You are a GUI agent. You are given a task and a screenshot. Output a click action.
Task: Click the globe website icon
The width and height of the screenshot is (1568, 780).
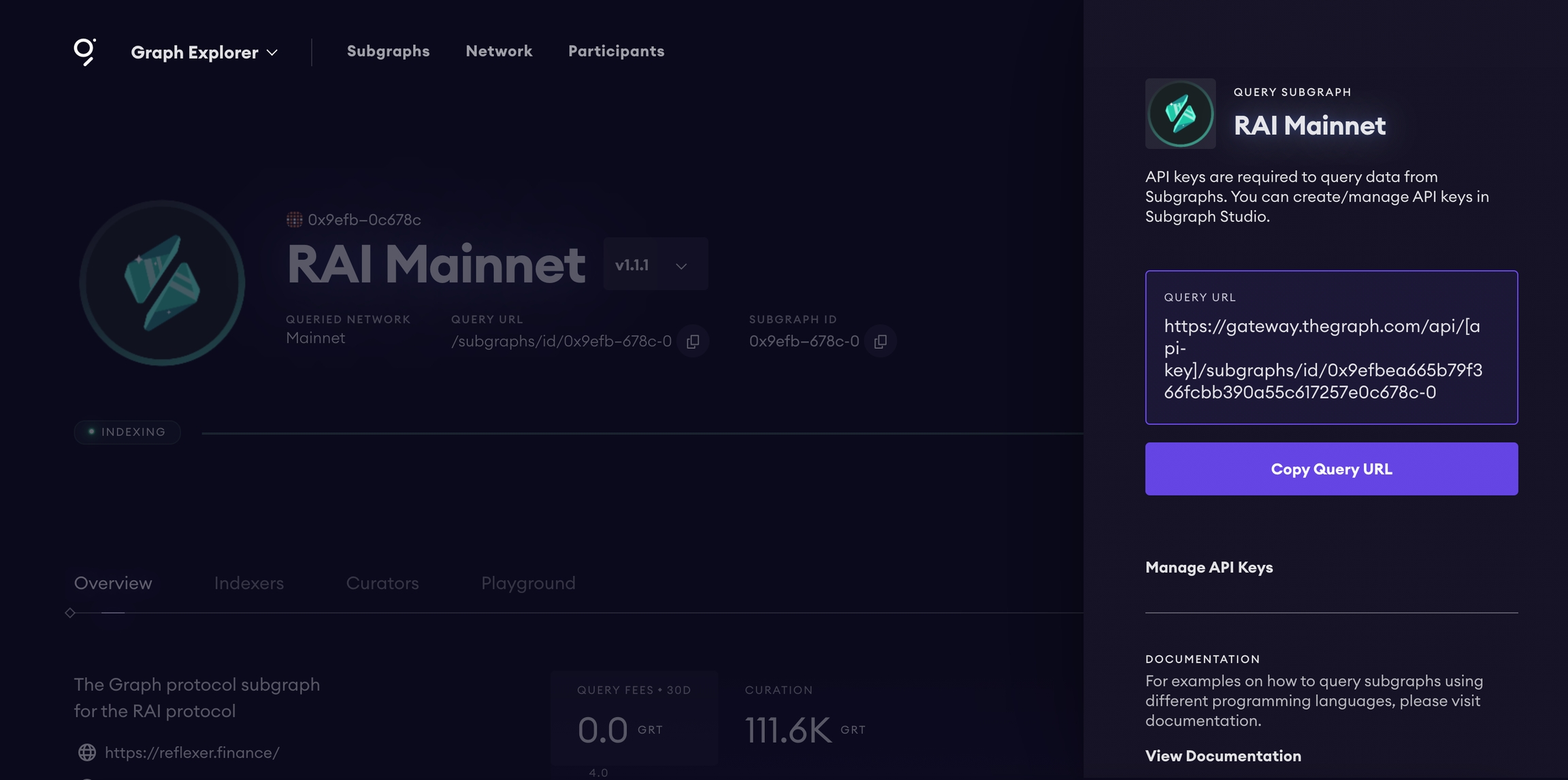[x=87, y=752]
